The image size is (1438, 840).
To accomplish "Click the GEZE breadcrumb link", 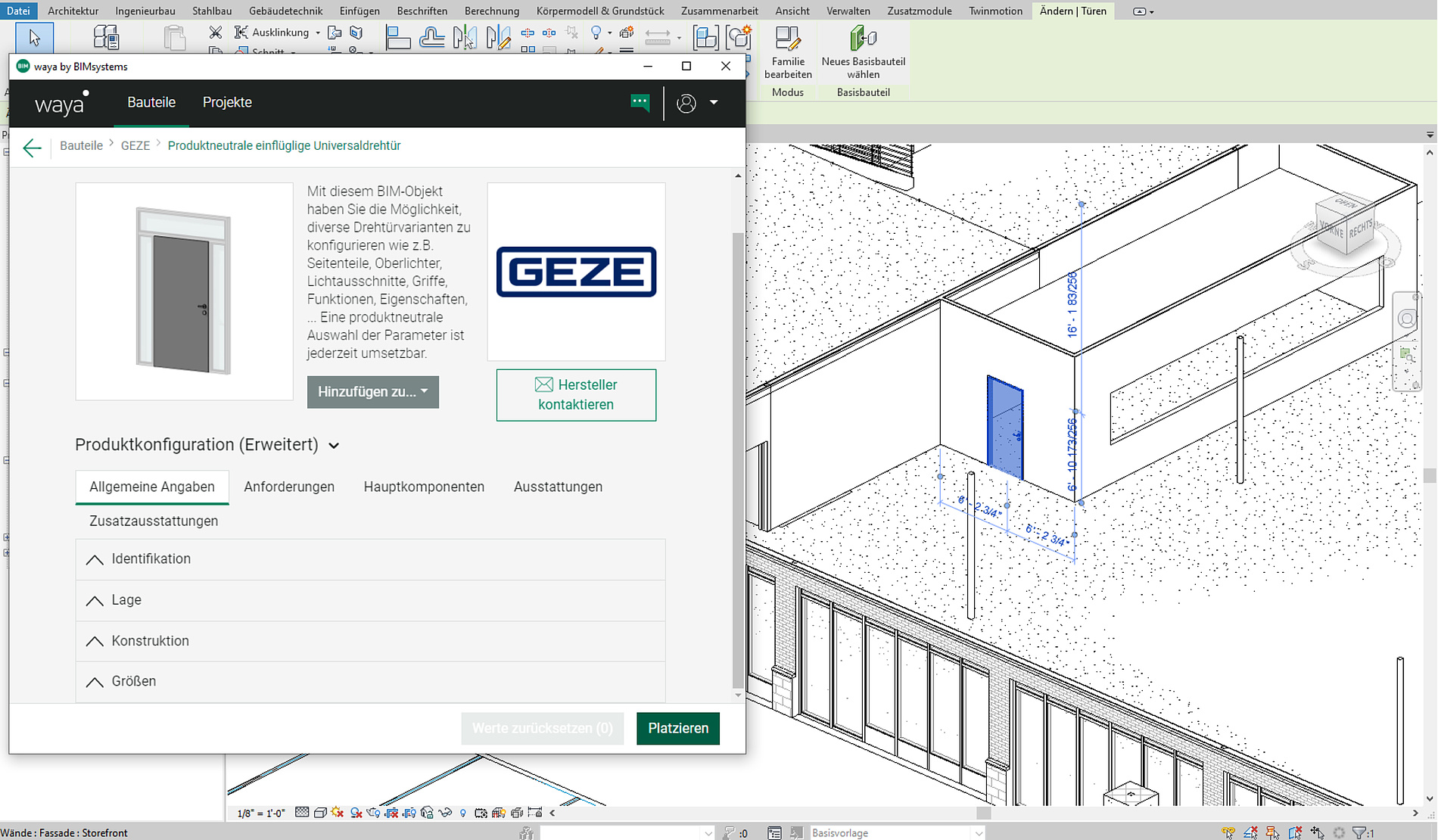I will tap(135, 146).
